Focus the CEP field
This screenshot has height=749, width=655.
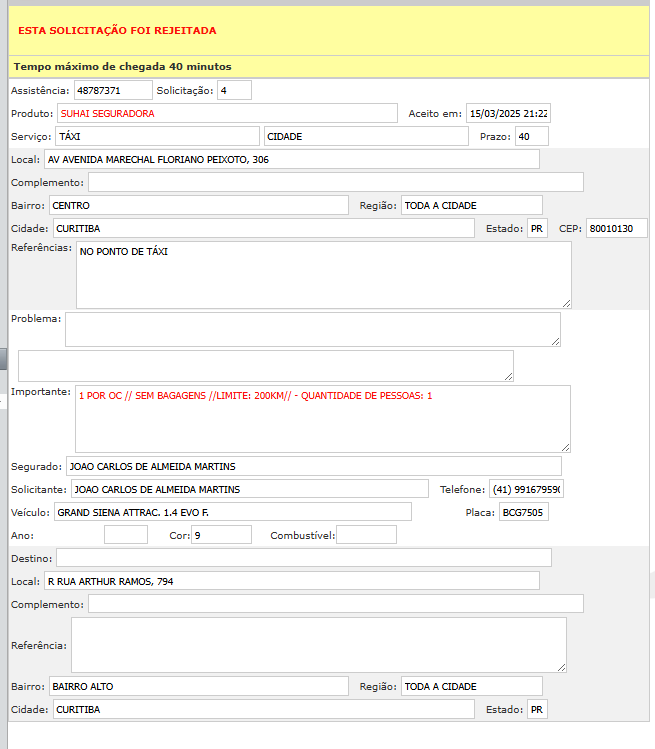coord(616,228)
